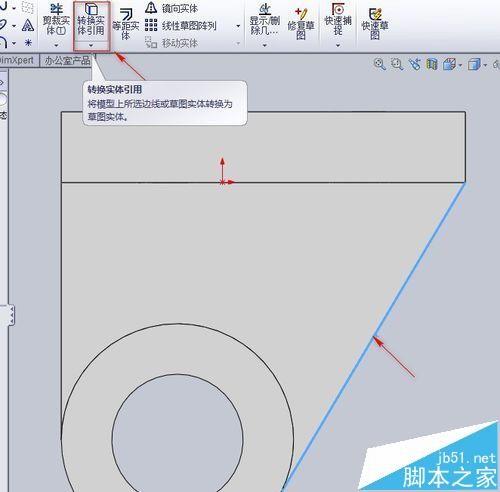Viewport: 500px width, 492px height.
Task: Click the greyed Move Entities (移动实体) item
Action: (172, 43)
